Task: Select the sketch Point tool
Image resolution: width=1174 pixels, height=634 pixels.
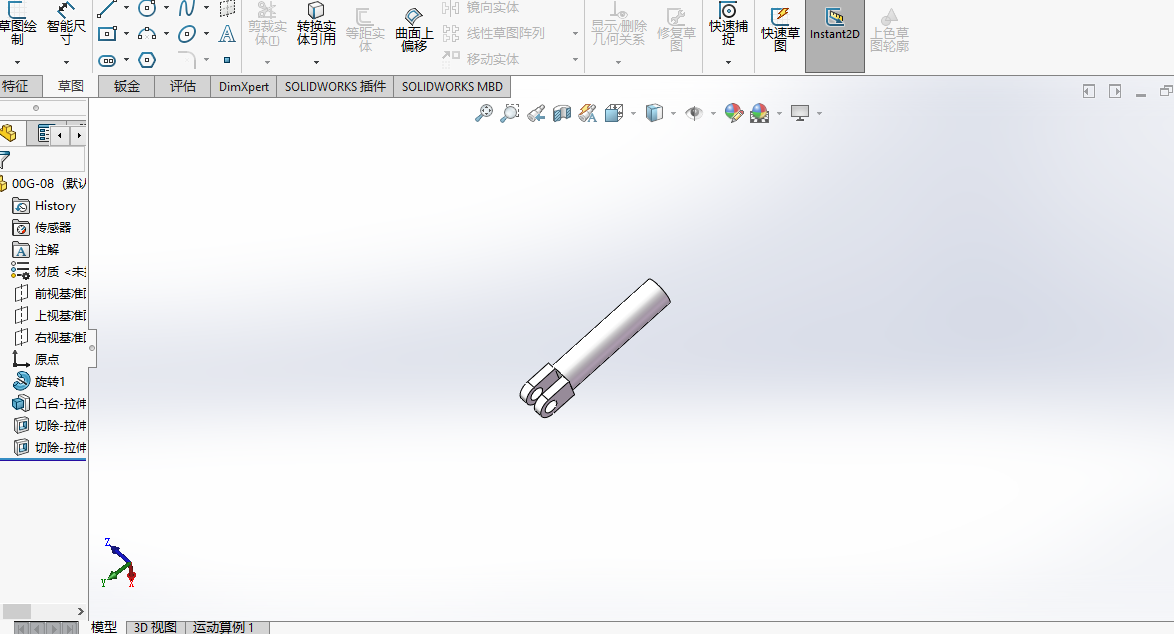Action: click(227, 60)
